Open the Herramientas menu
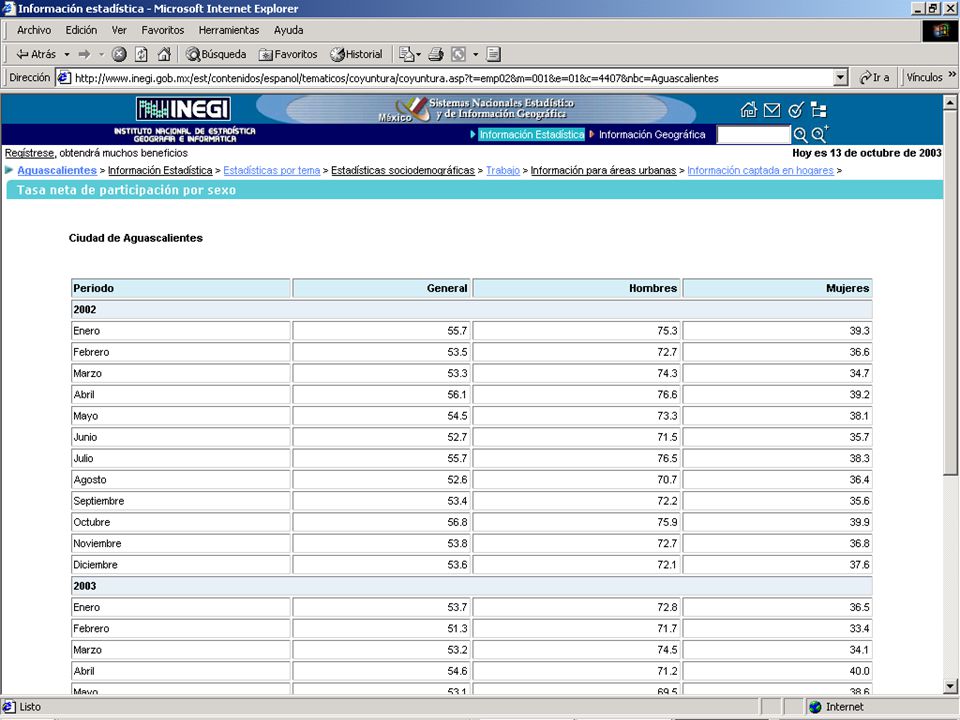 click(x=228, y=30)
